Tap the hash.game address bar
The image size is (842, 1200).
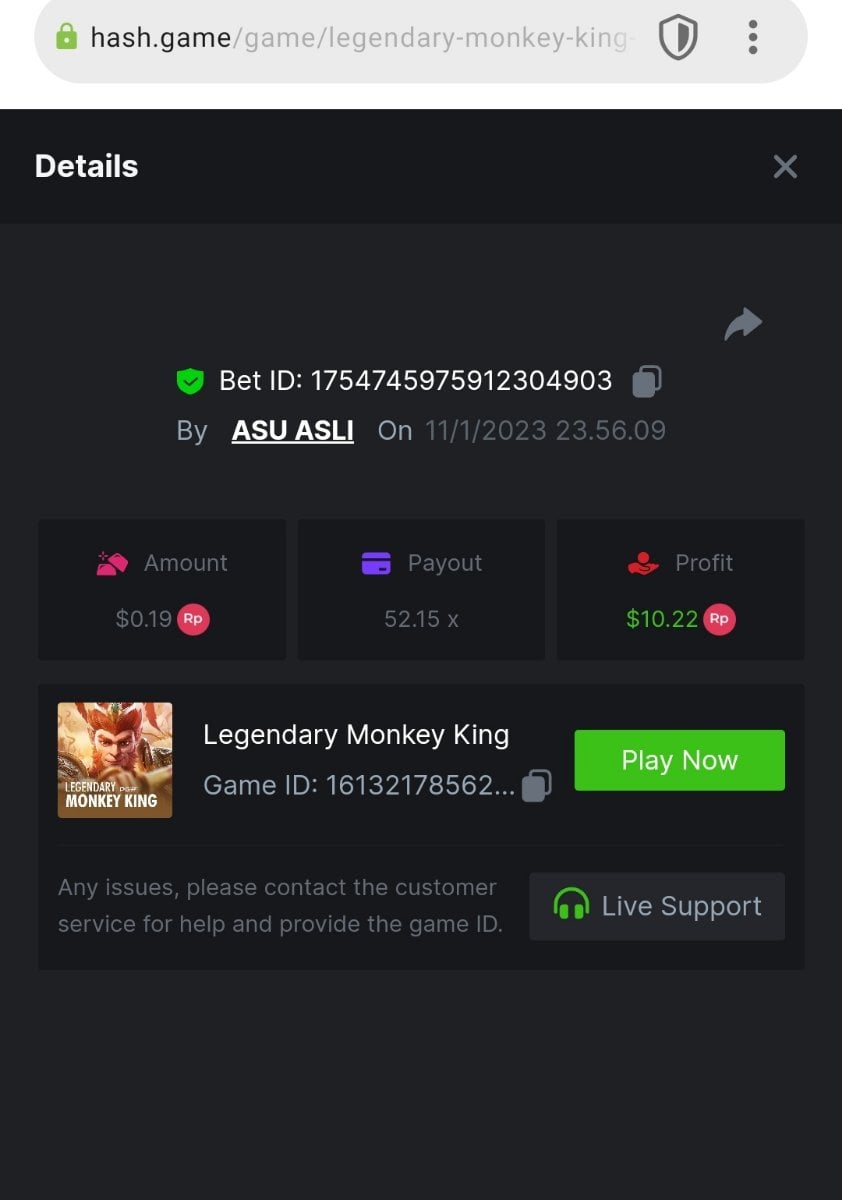pos(360,38)
